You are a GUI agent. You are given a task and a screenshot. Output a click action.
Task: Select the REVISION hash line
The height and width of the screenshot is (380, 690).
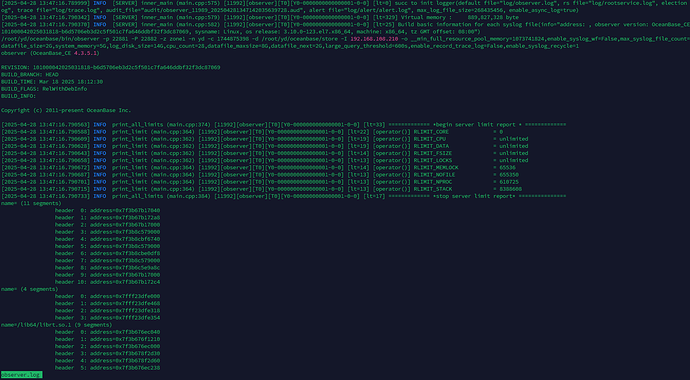110,68
